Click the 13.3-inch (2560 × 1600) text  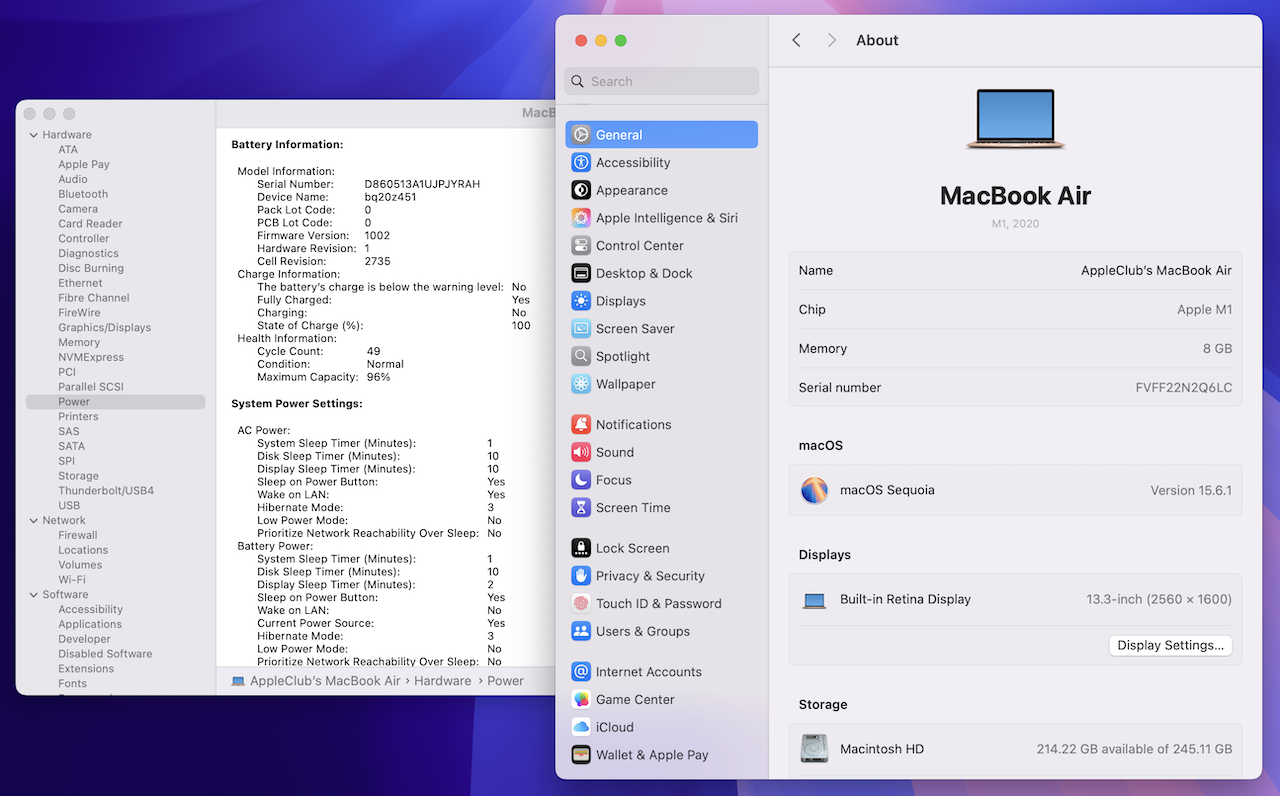point(1159,600)
